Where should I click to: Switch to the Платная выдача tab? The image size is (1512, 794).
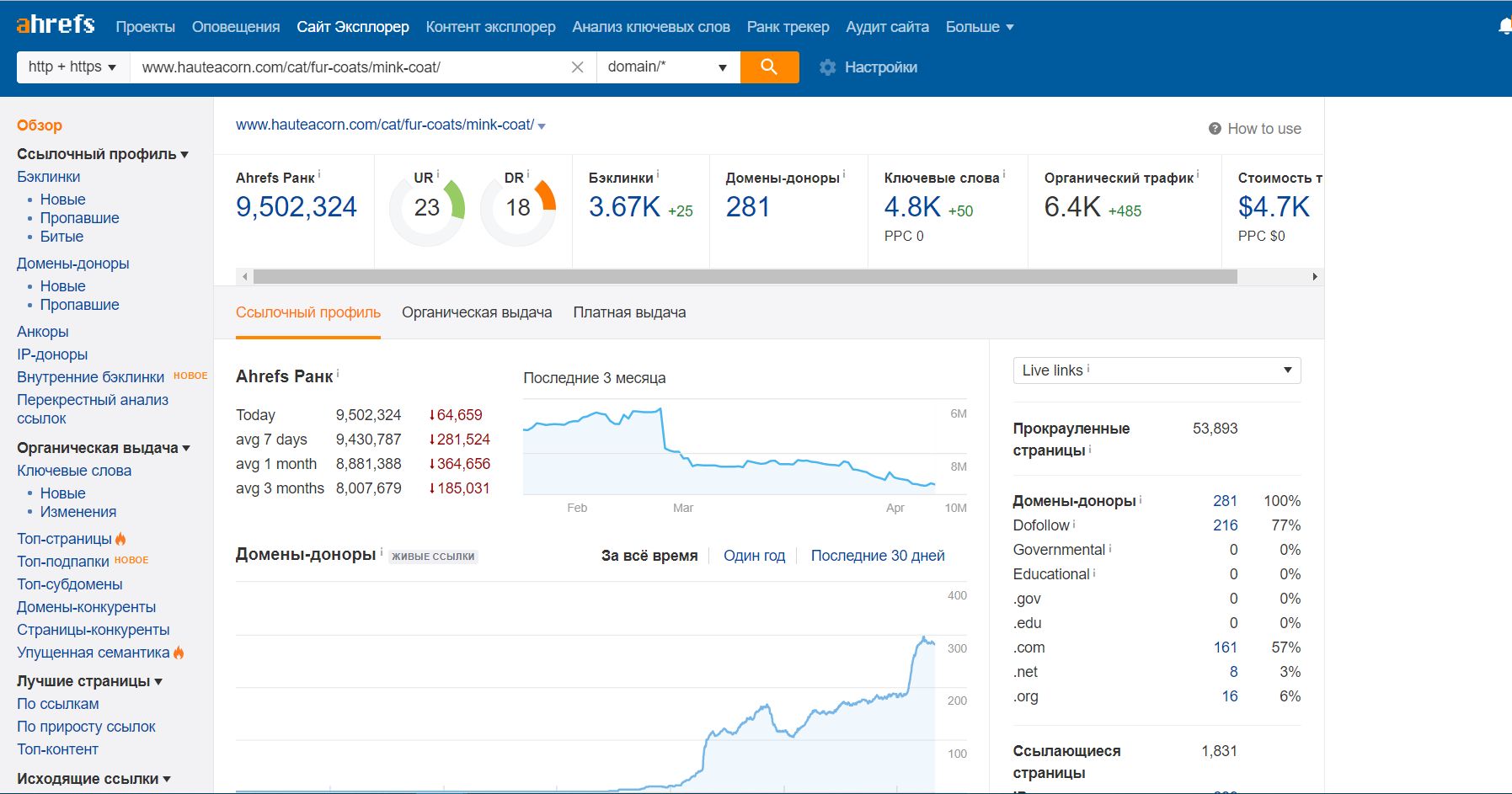pos(629,312)
